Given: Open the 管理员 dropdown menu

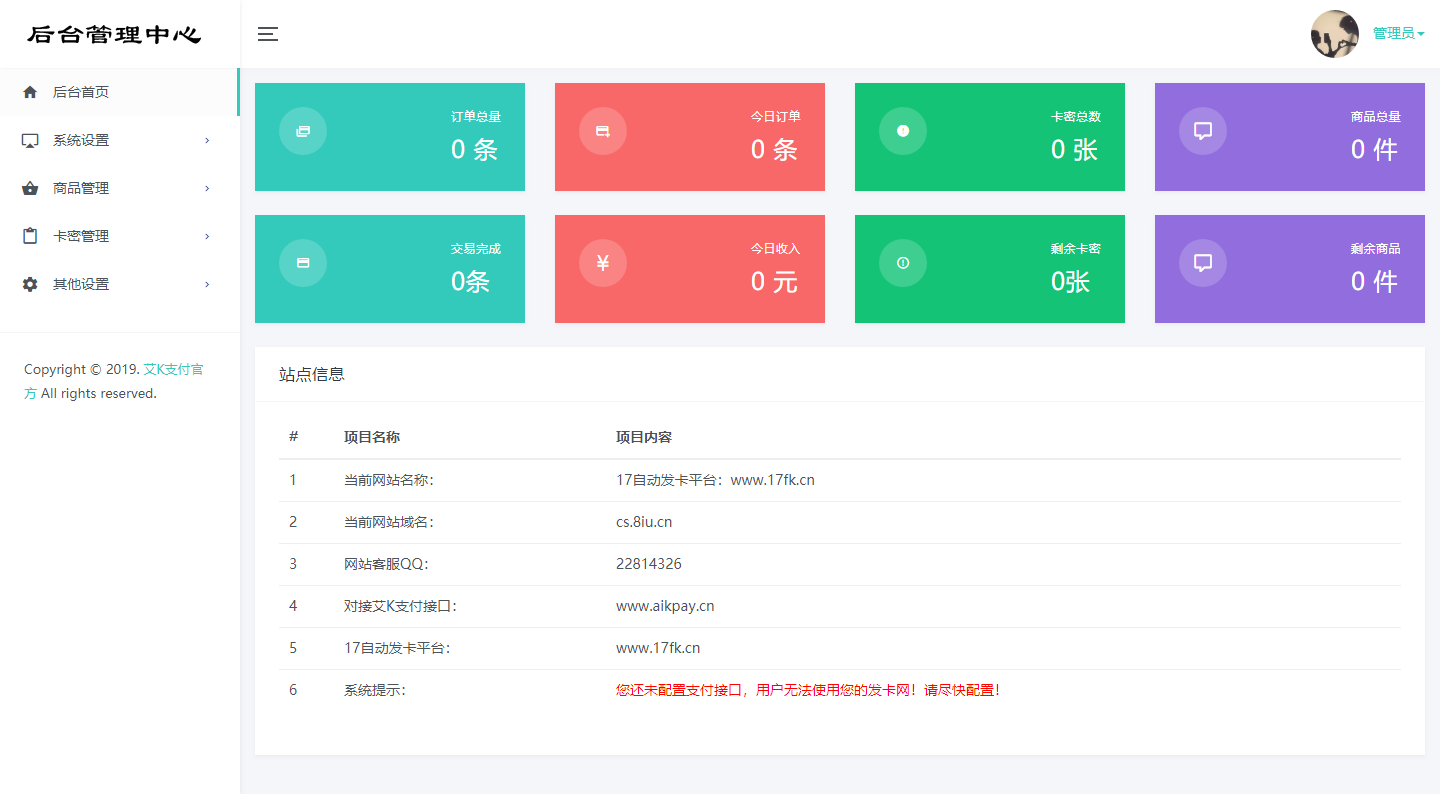Looking at the screenshot, I should point(1398,34).
